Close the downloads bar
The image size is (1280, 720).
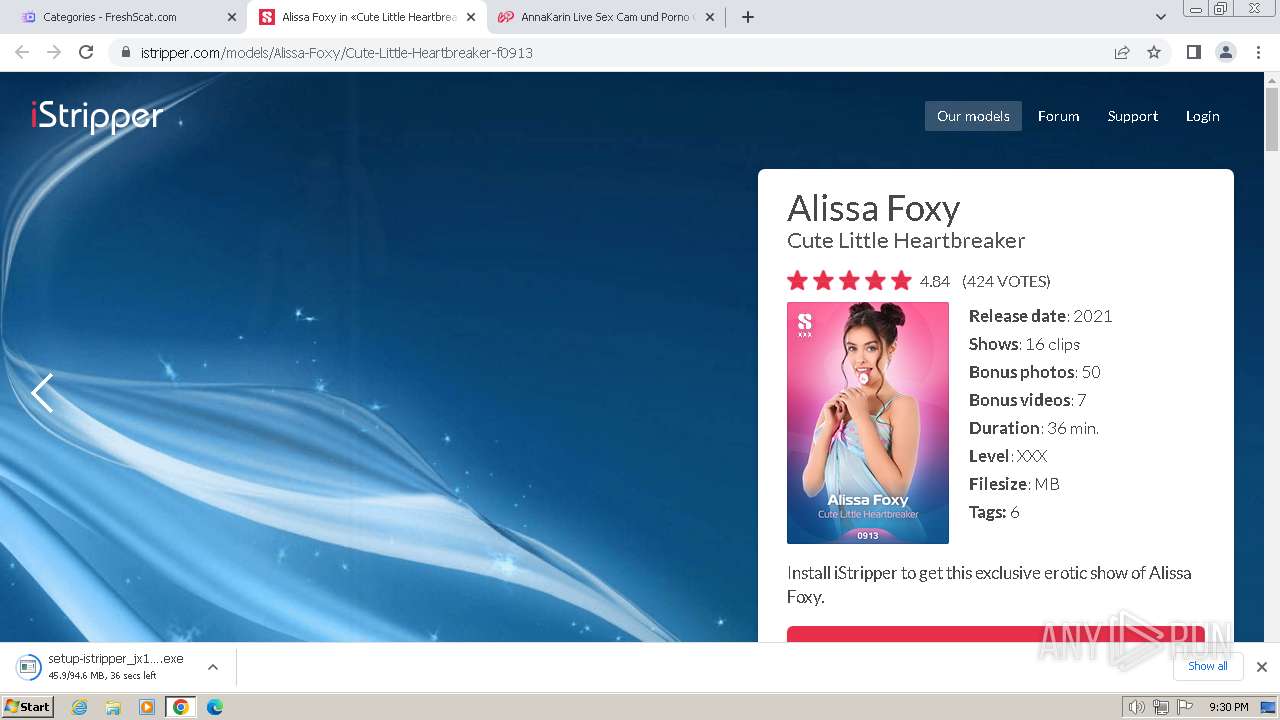[1262, 667]
